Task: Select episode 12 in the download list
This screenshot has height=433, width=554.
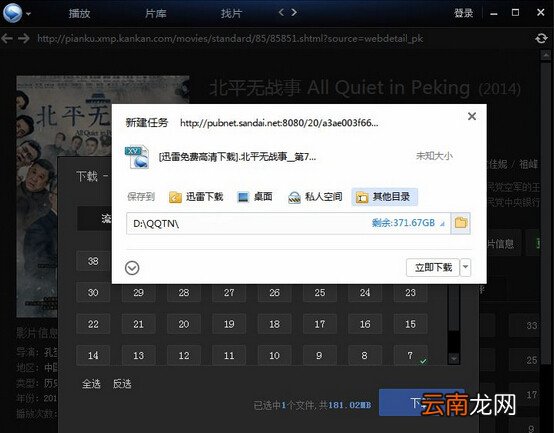Action: (184, 355)
